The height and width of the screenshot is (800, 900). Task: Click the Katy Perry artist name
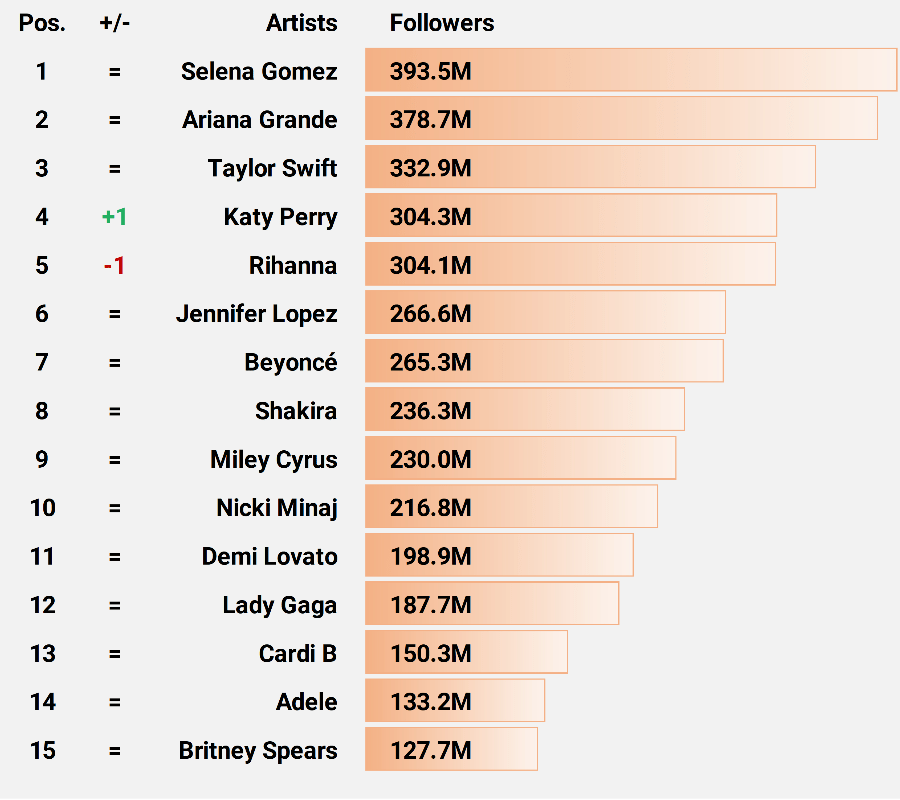click(280, 217)
